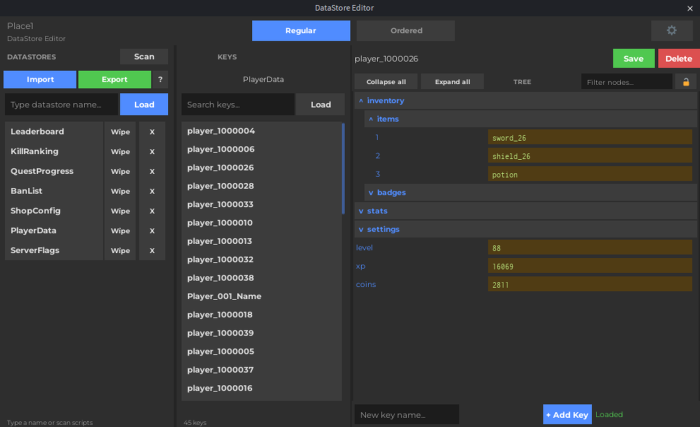Focus the New key name field
Image resolution: width=700 pixels, height=427 pixels.
[407, 414]
